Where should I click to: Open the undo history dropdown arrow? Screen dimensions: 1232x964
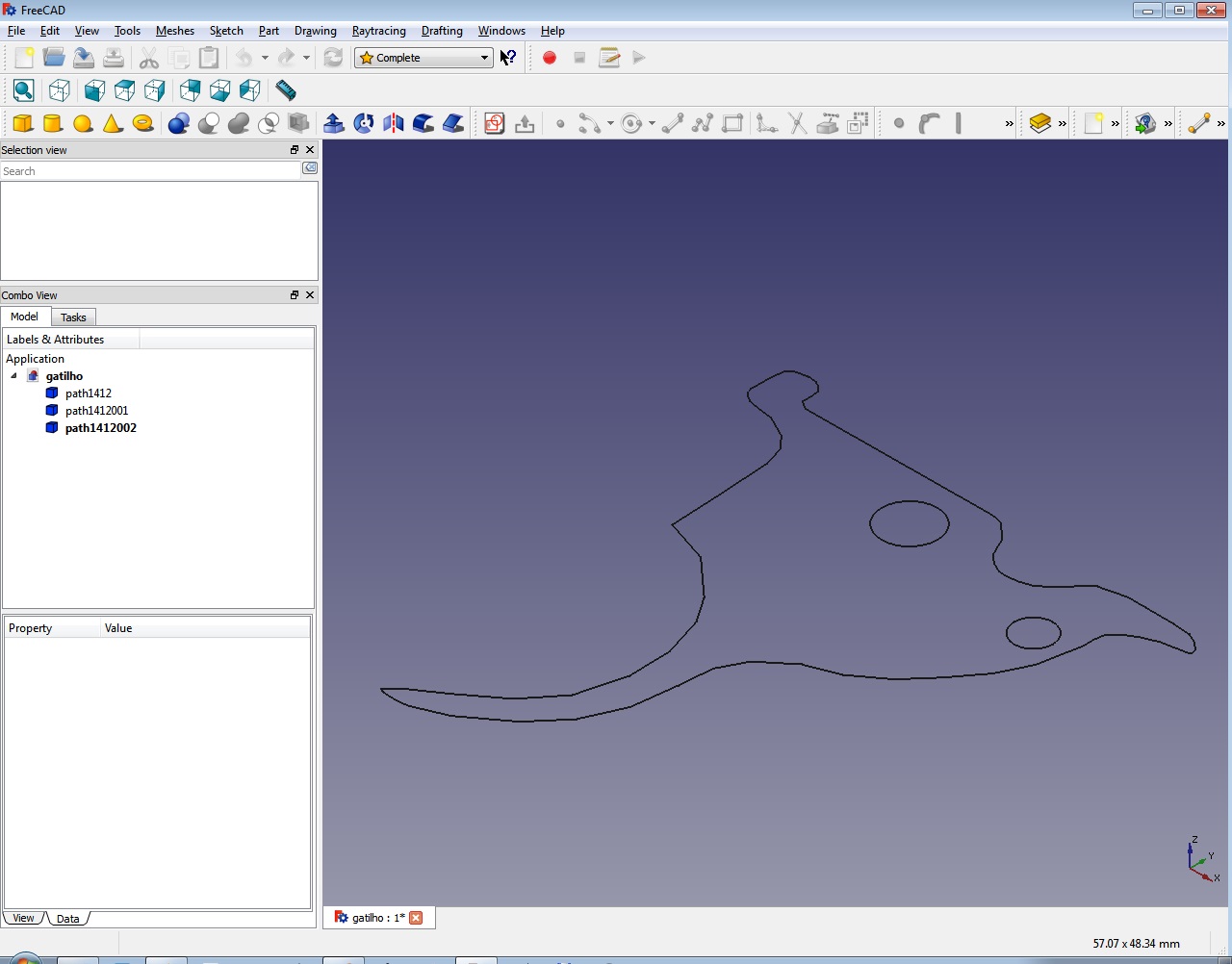265,58
